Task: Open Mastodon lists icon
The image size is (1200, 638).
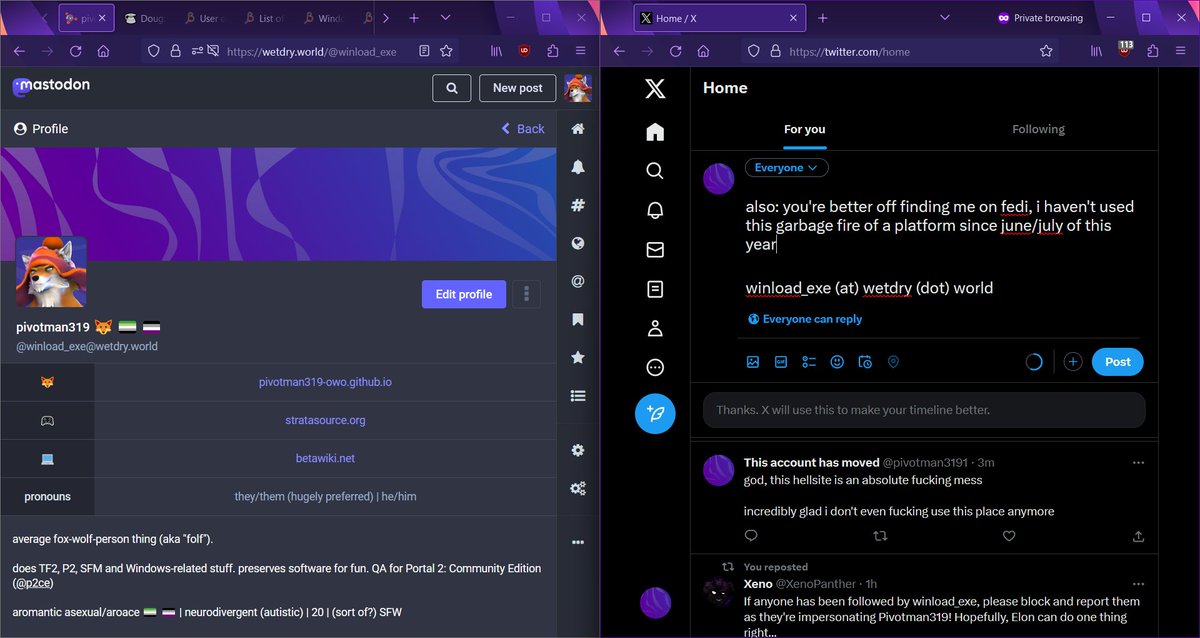Action: coord(578,395)
